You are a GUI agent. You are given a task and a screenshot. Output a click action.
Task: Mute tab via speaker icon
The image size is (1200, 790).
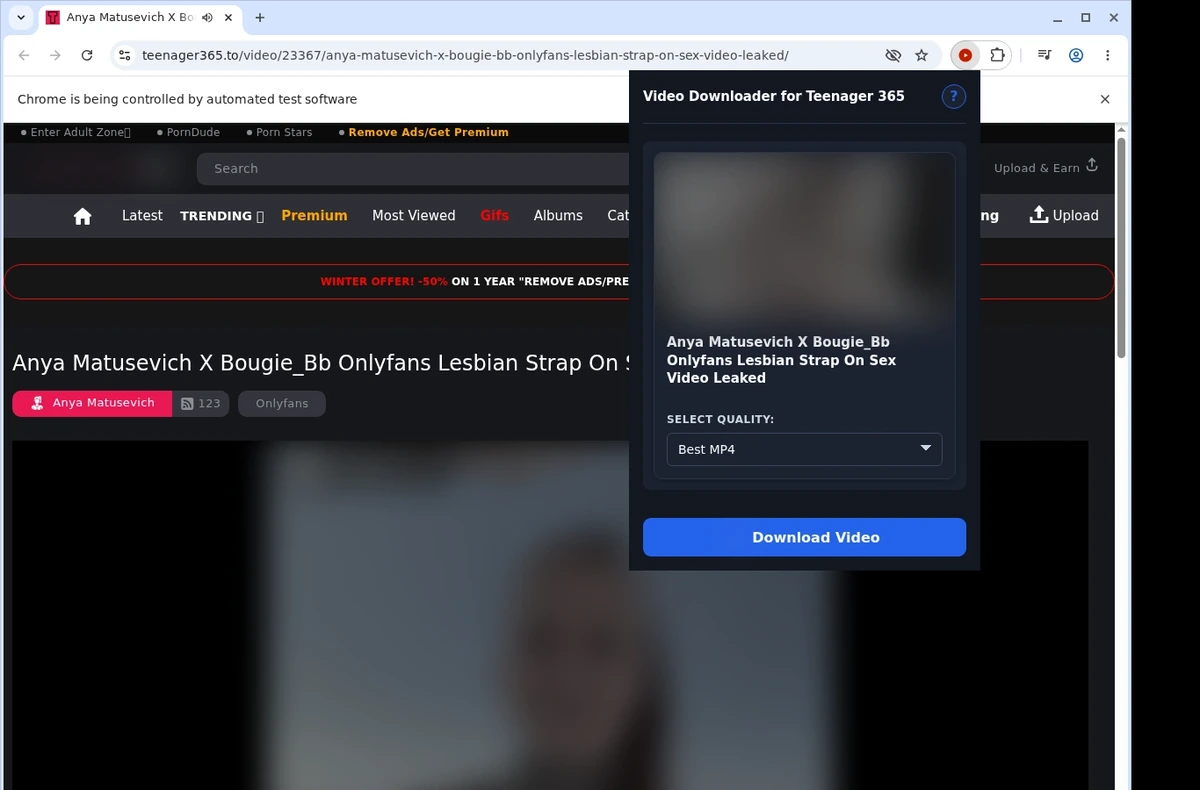coord(207,18)
